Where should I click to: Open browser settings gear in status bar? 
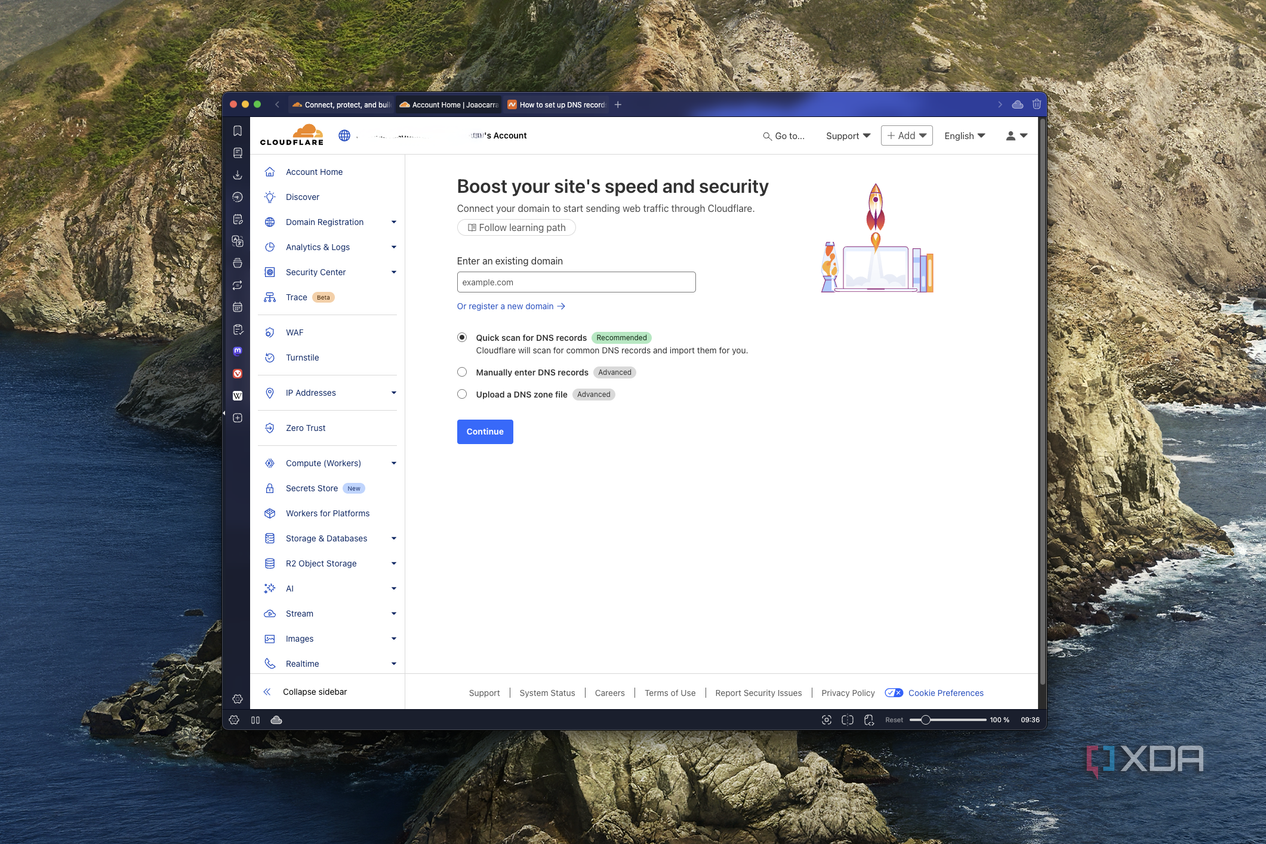(x=234, y=719)
